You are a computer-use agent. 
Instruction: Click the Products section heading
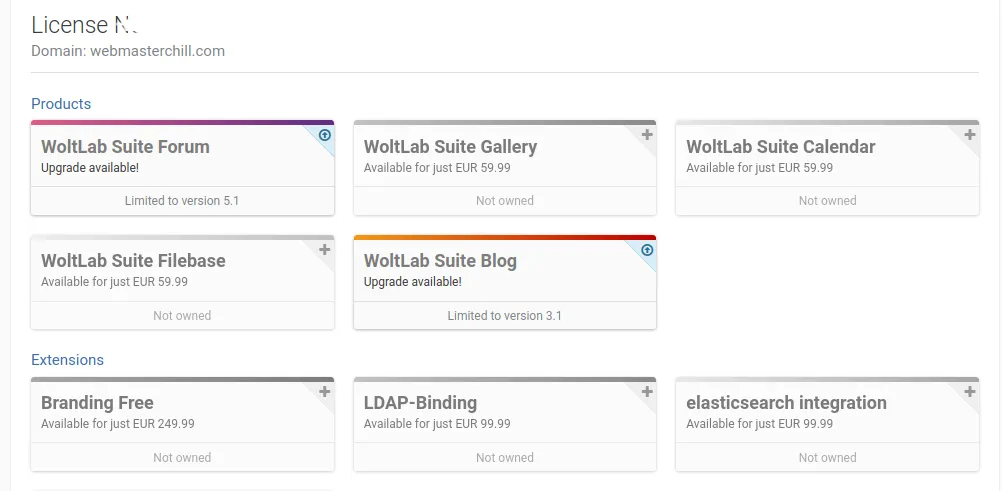click(x=61, y=104)
